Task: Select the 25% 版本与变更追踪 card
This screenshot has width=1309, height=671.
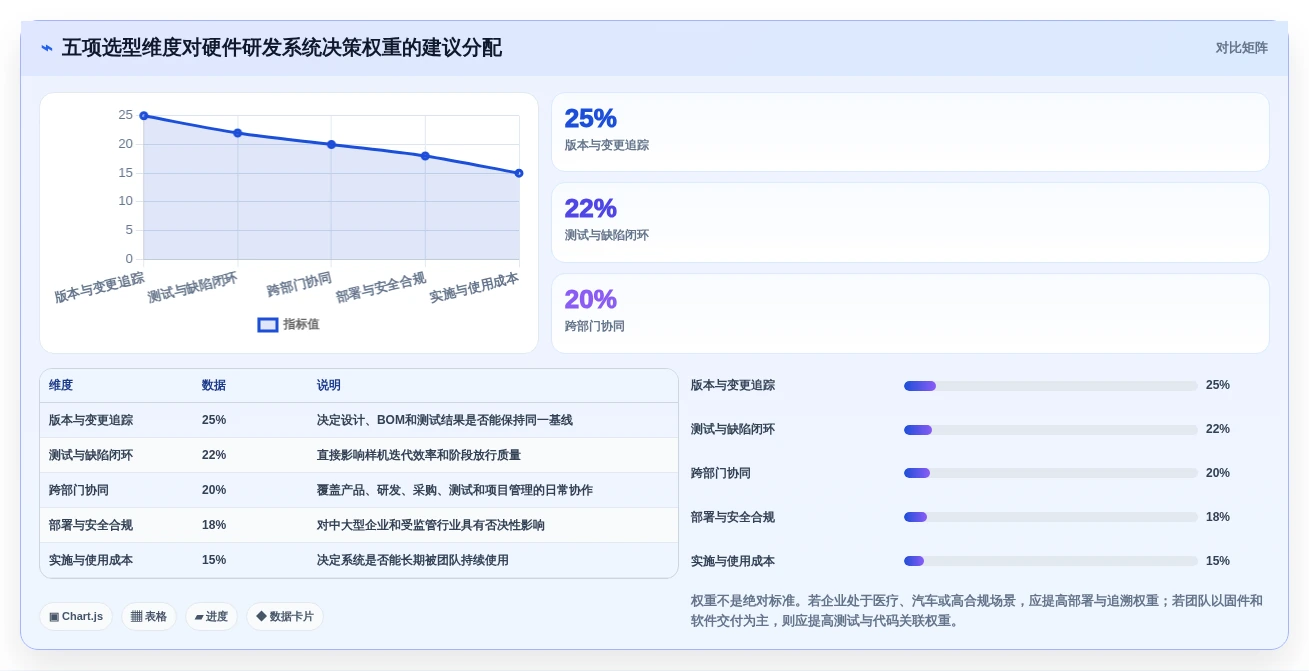Action: [x=910, y=132]
